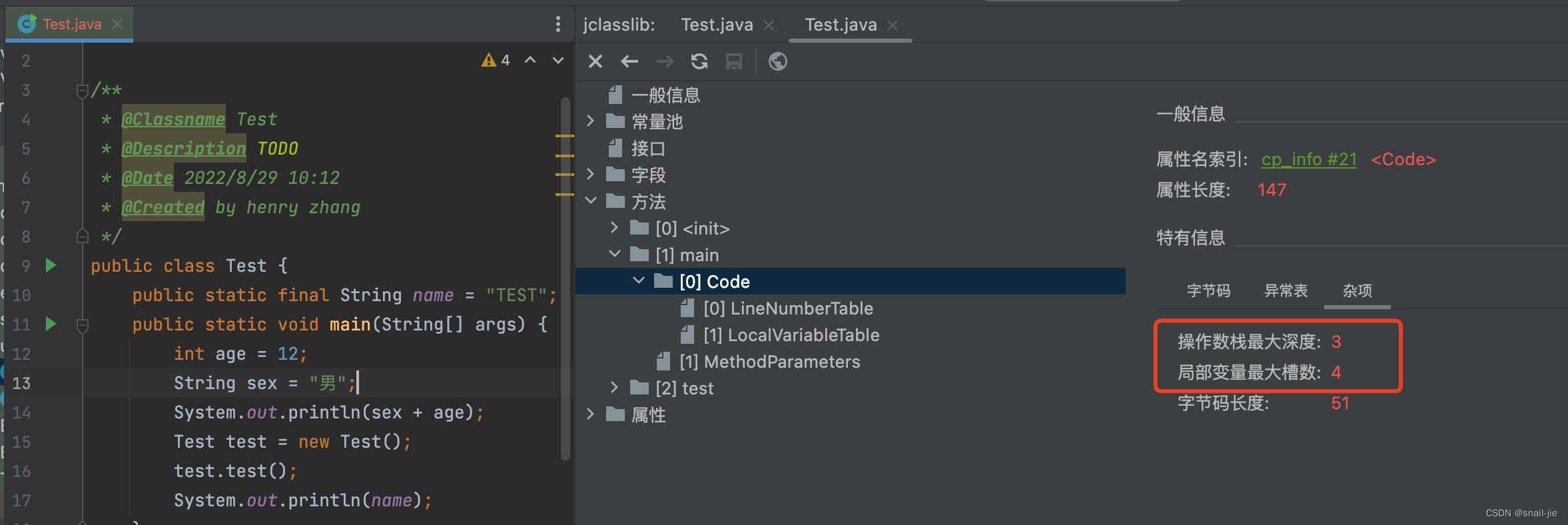Click the "TEST" string literal on line 10
The image size is (1568, 525).
(516, 294)
